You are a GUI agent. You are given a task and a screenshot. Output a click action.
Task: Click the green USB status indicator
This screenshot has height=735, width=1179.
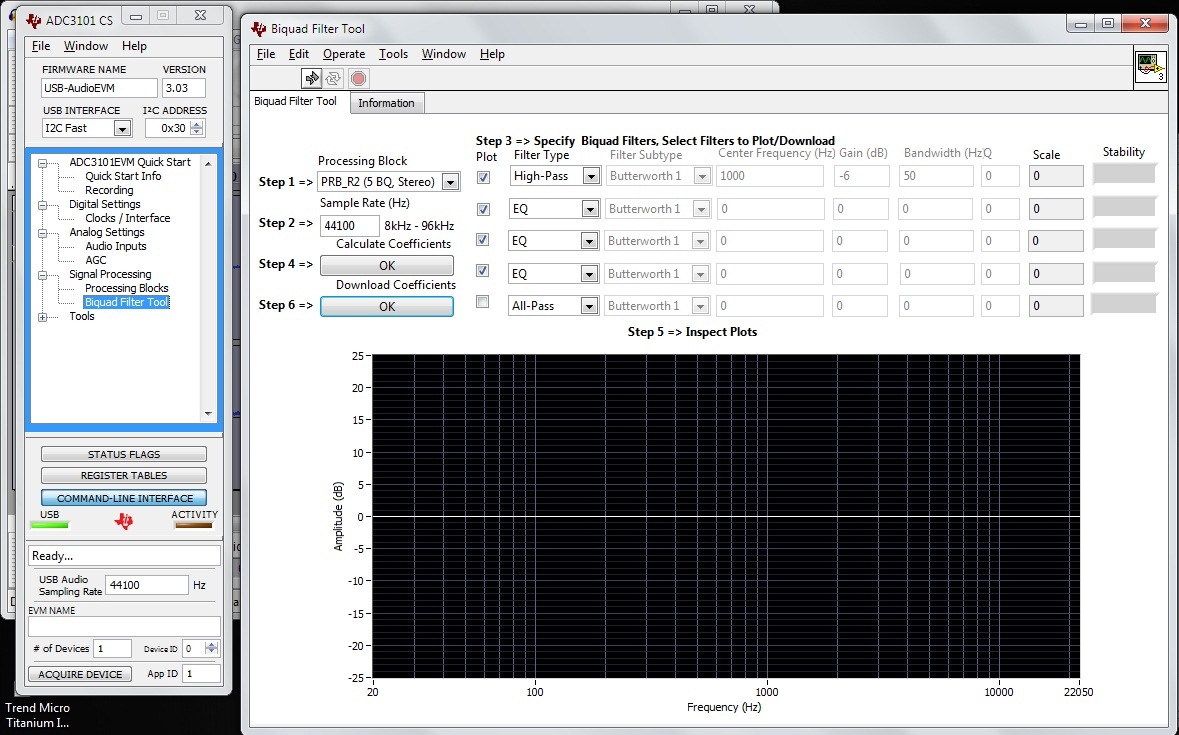point(49,524)
